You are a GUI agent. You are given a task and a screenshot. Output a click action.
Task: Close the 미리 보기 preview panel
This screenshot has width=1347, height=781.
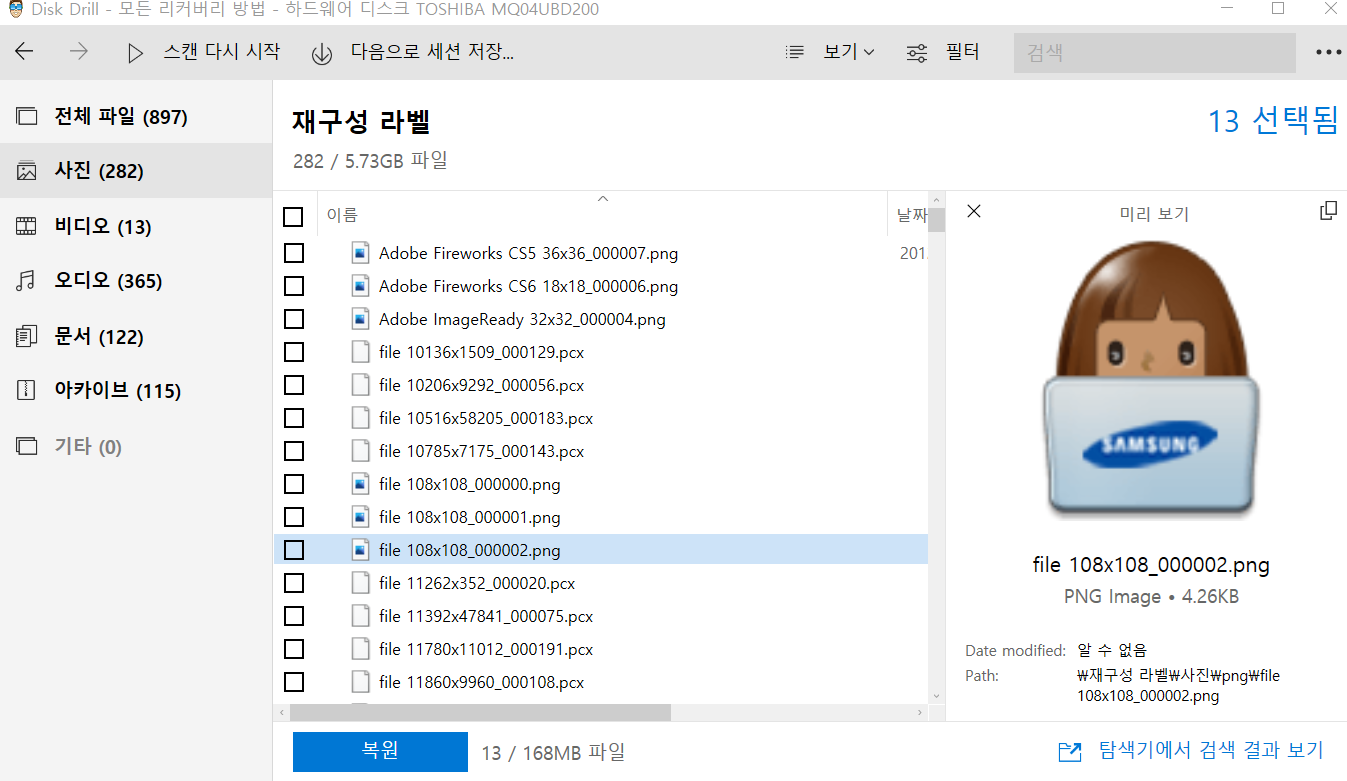coord(974,211)
